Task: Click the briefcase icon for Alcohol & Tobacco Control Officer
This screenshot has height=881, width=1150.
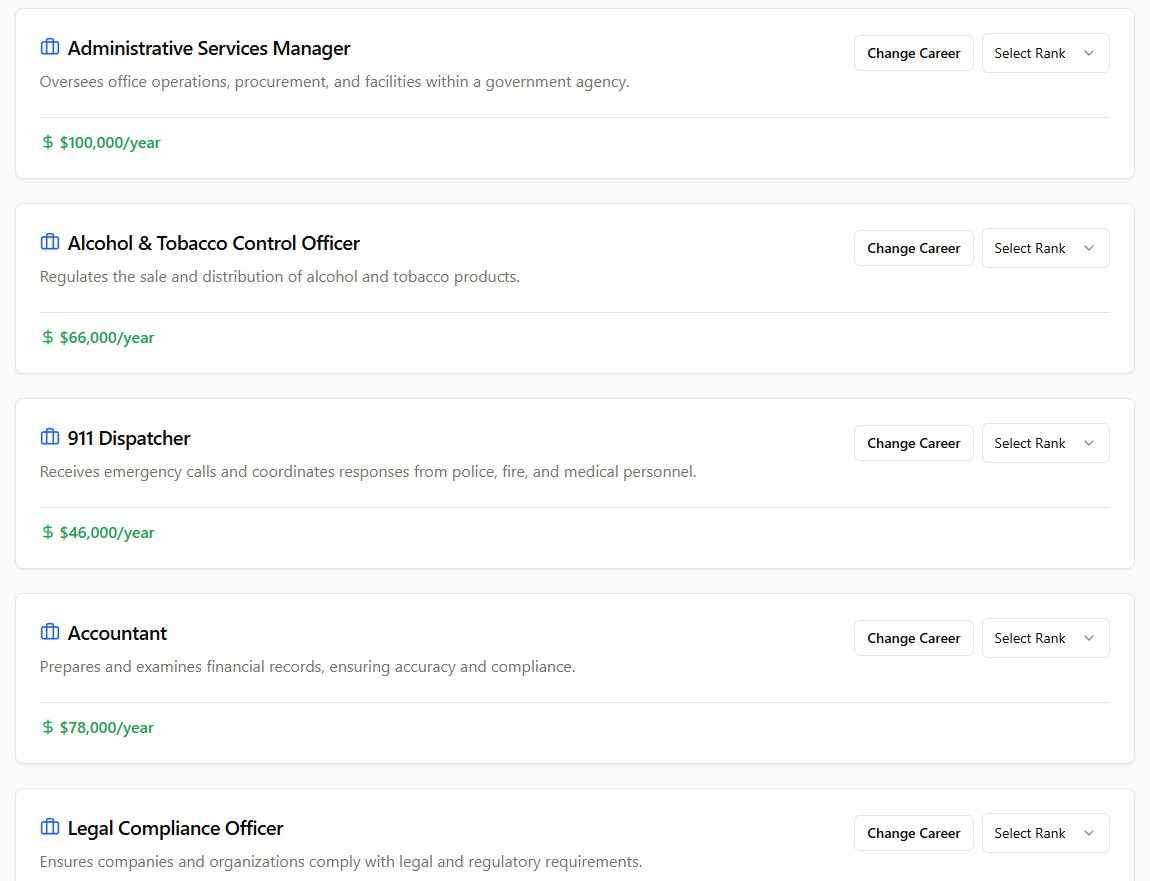Action: [x=50, y=243]
